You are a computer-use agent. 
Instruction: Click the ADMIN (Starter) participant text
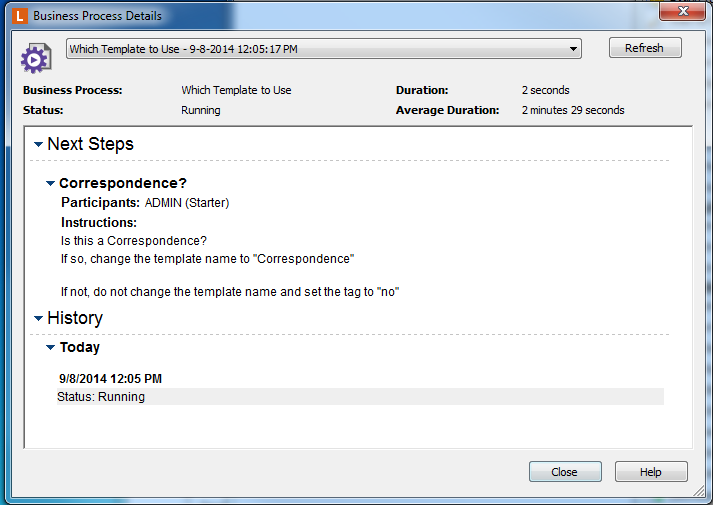(187, 203)
